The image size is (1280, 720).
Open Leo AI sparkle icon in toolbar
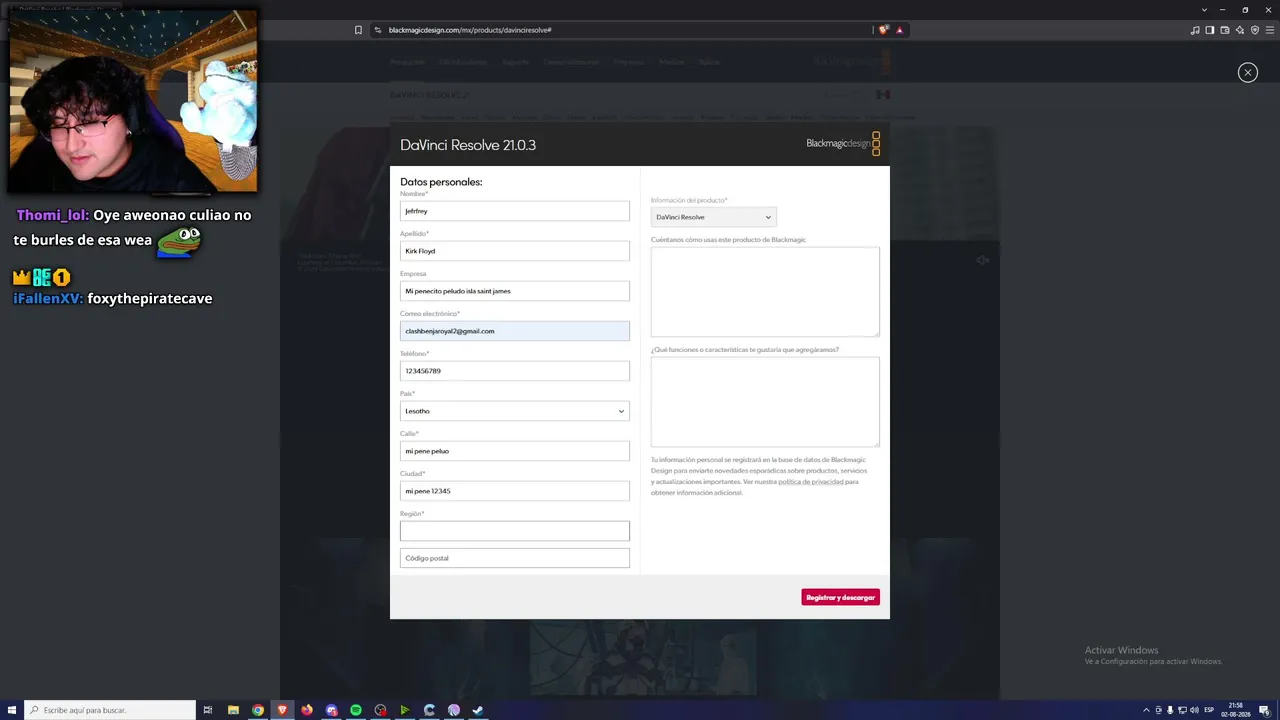[x=1240, y=30]
